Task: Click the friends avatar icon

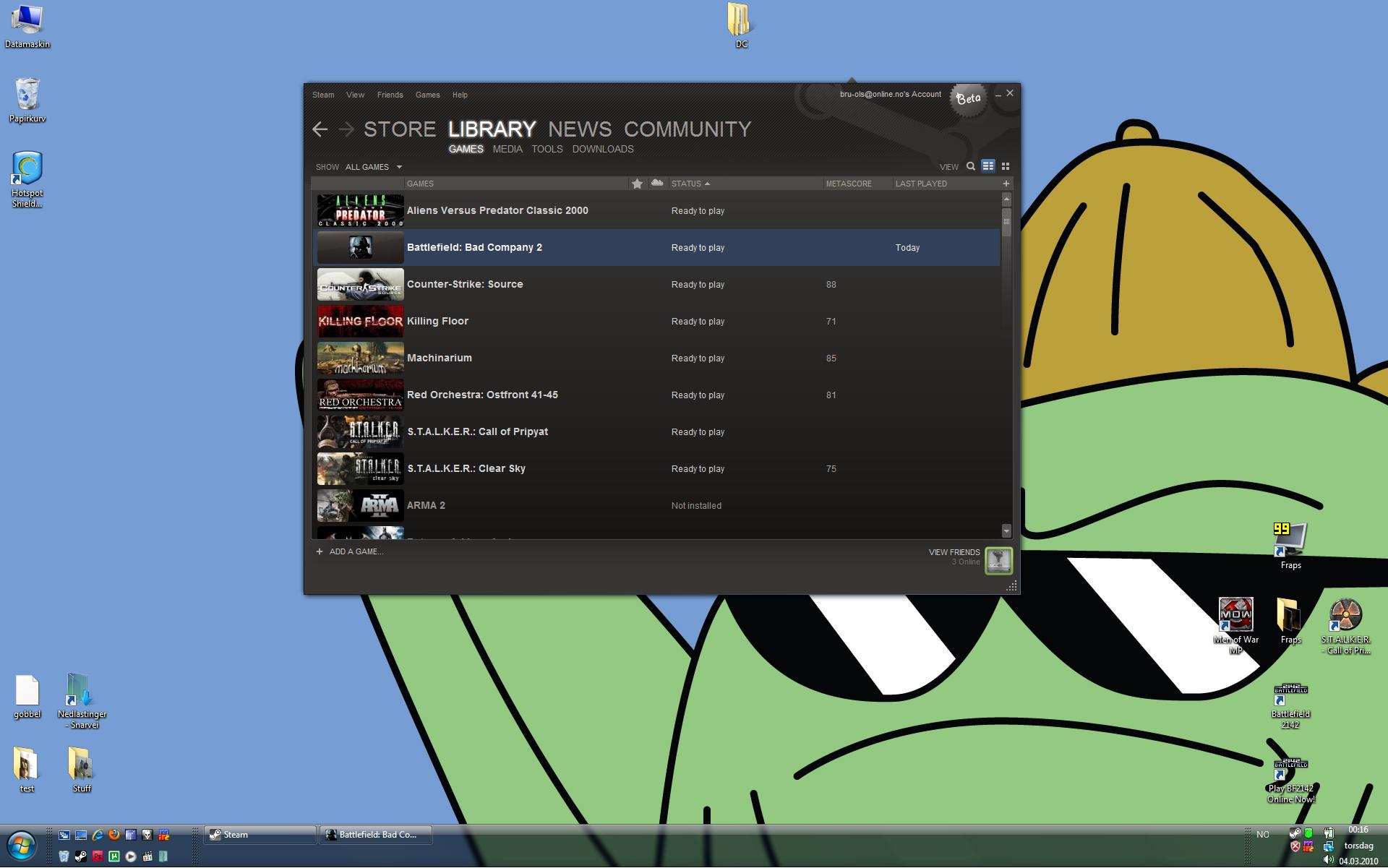Action: pos(998,561)
